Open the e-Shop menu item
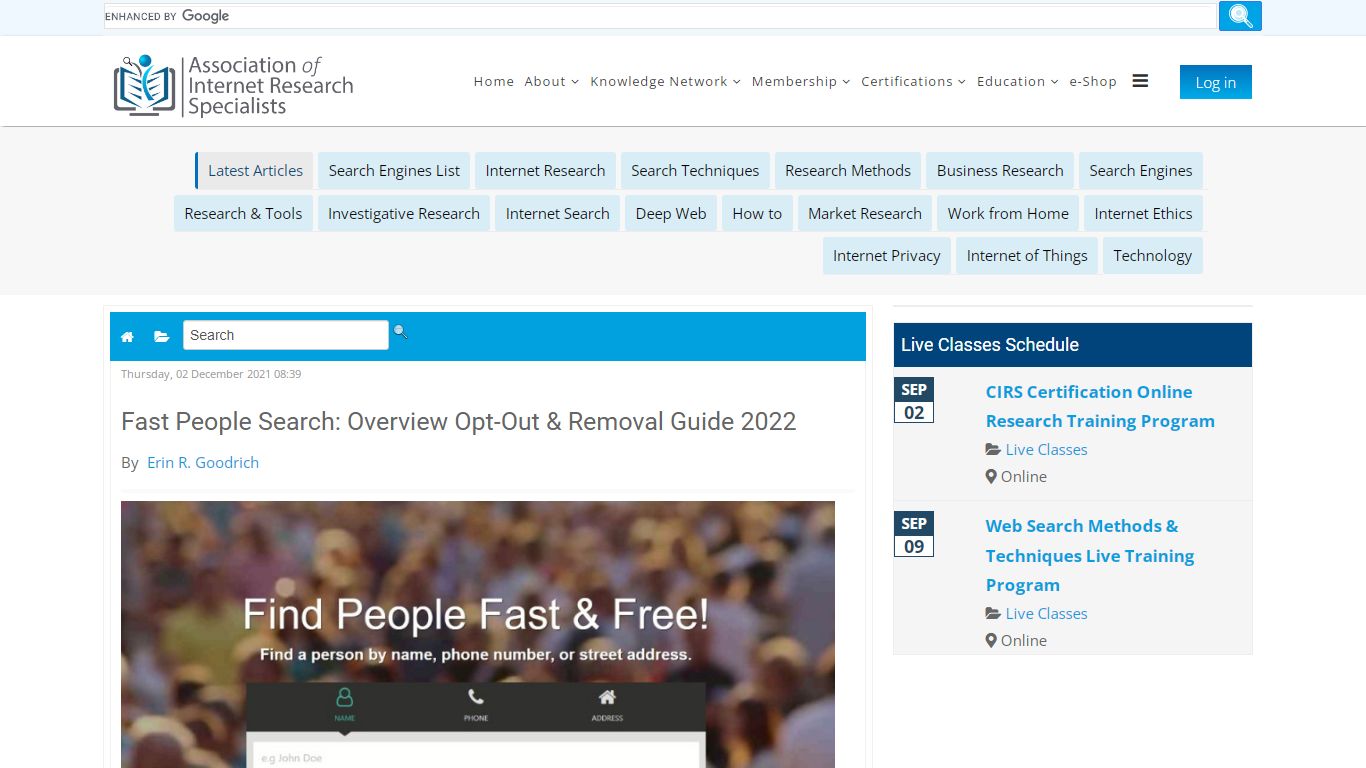 point(1093,82)
